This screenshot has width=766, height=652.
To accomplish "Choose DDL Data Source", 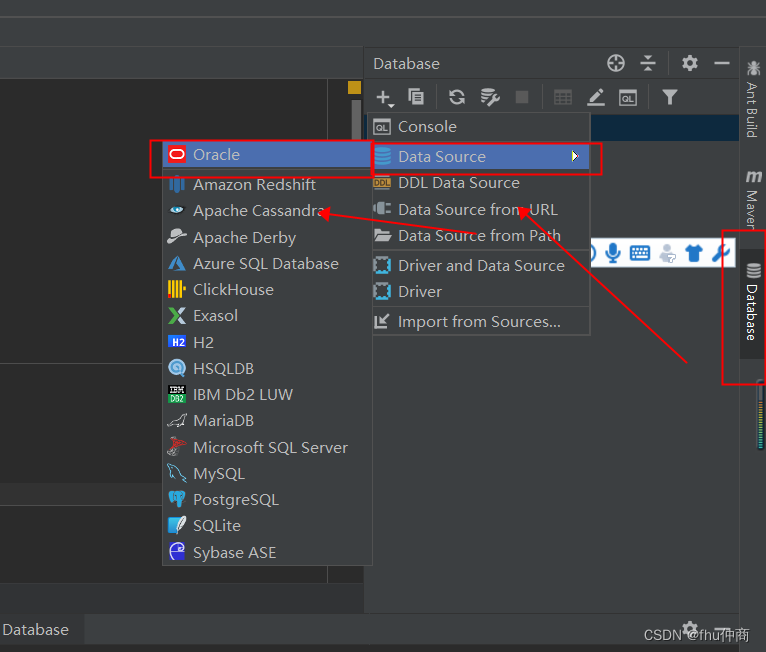I will click(481, 183).
